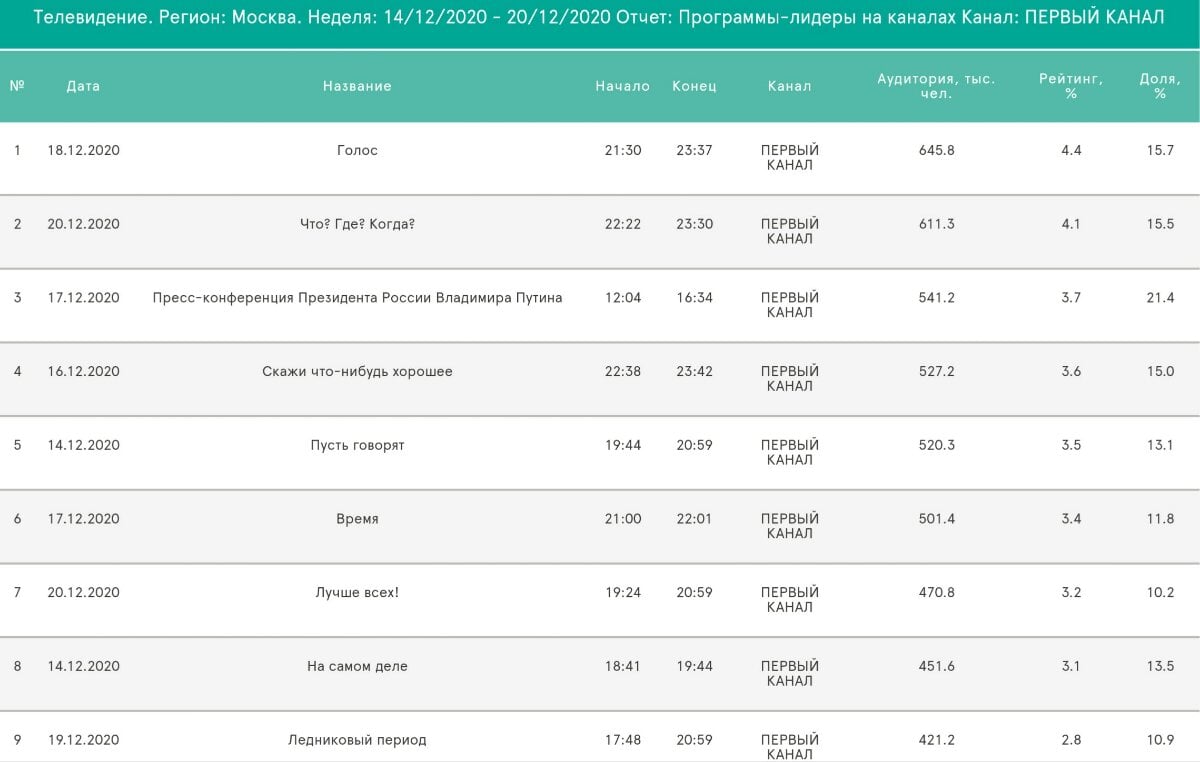This screenshot has width=1200, height=762.
Task: Click the audience value 611.3
Action: pyautogui.click(x=937, y=224)
